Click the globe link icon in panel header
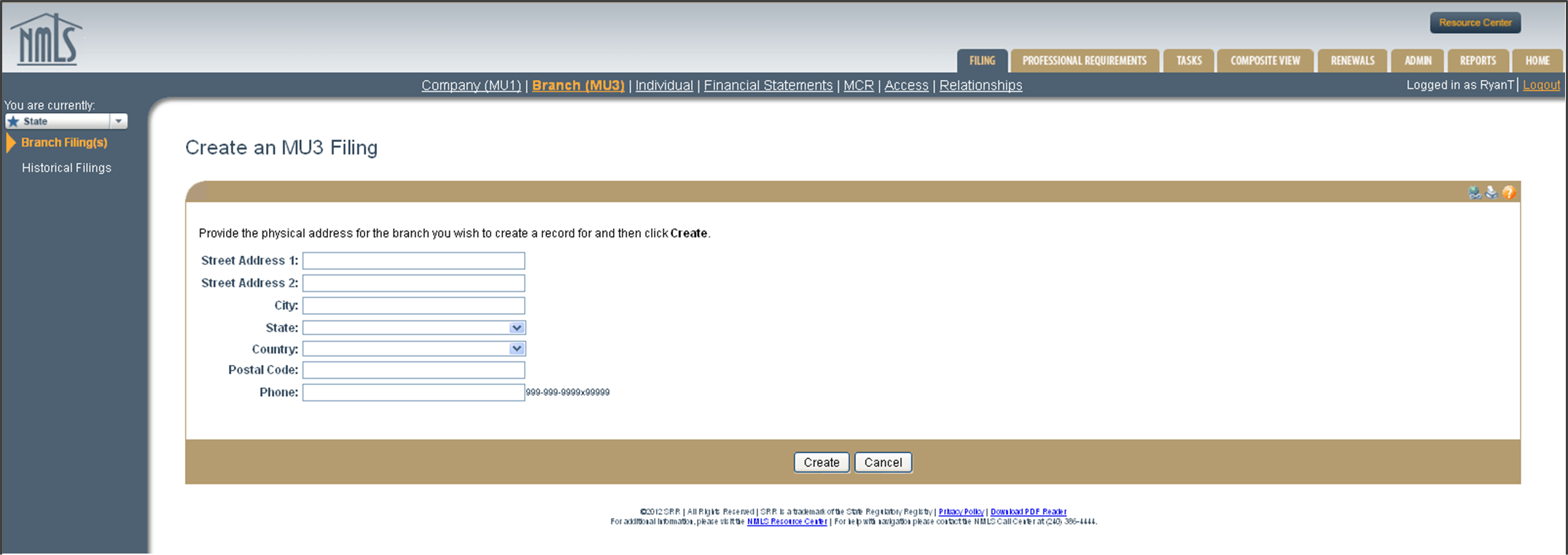The width and height of the screenshot is (1568, 555). [1474, 192]
